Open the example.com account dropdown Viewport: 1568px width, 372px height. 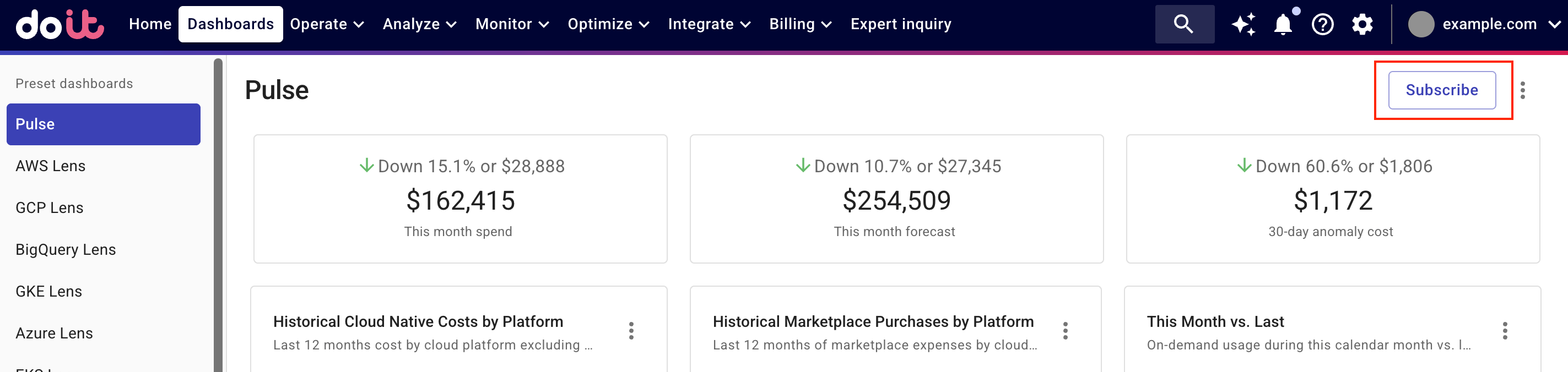click(x=1486, y=24)
